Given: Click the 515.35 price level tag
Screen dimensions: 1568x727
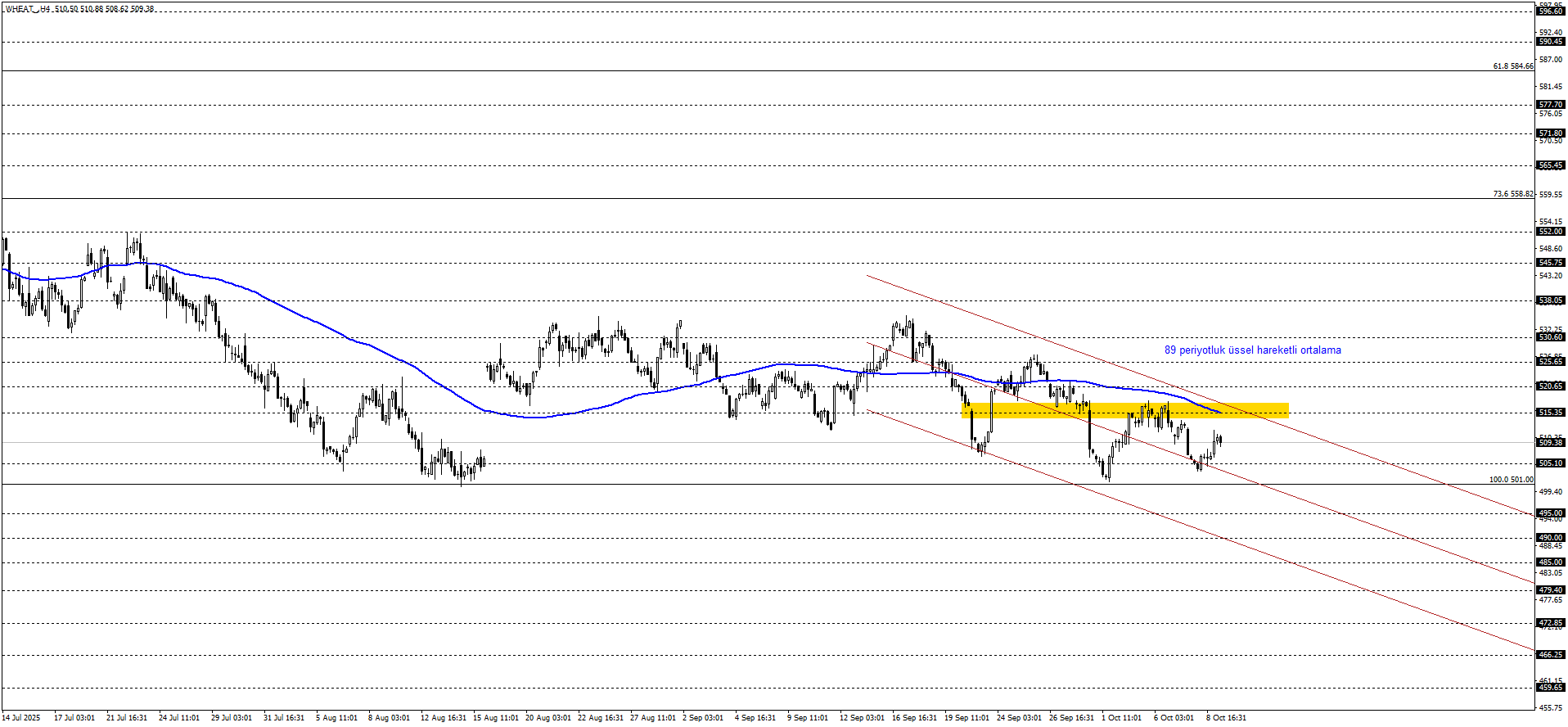Looking at the screenshot, I should coord(1550,413).
